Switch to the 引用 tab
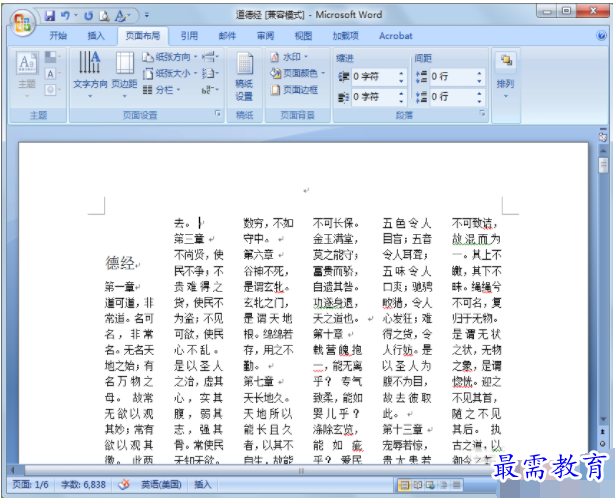This screenshot has height=498, width=615. [x=189, y=36]
